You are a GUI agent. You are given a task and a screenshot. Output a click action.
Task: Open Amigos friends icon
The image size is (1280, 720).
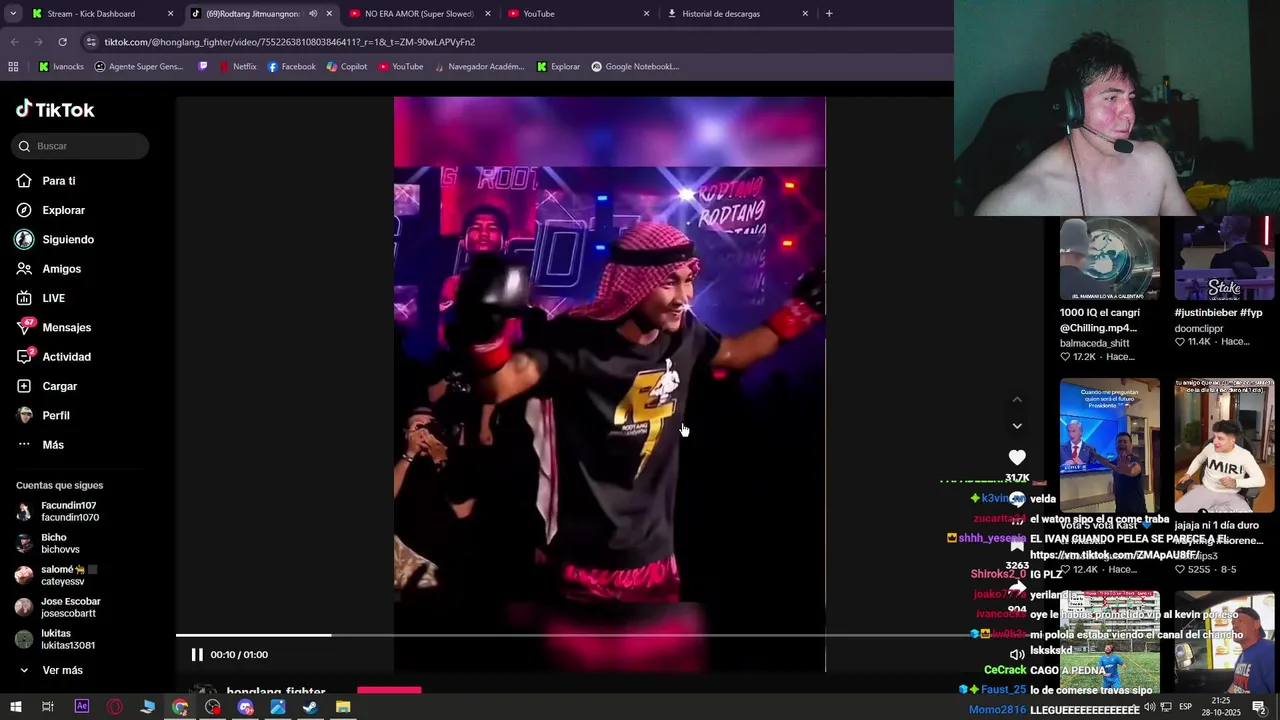click(24, 269)
